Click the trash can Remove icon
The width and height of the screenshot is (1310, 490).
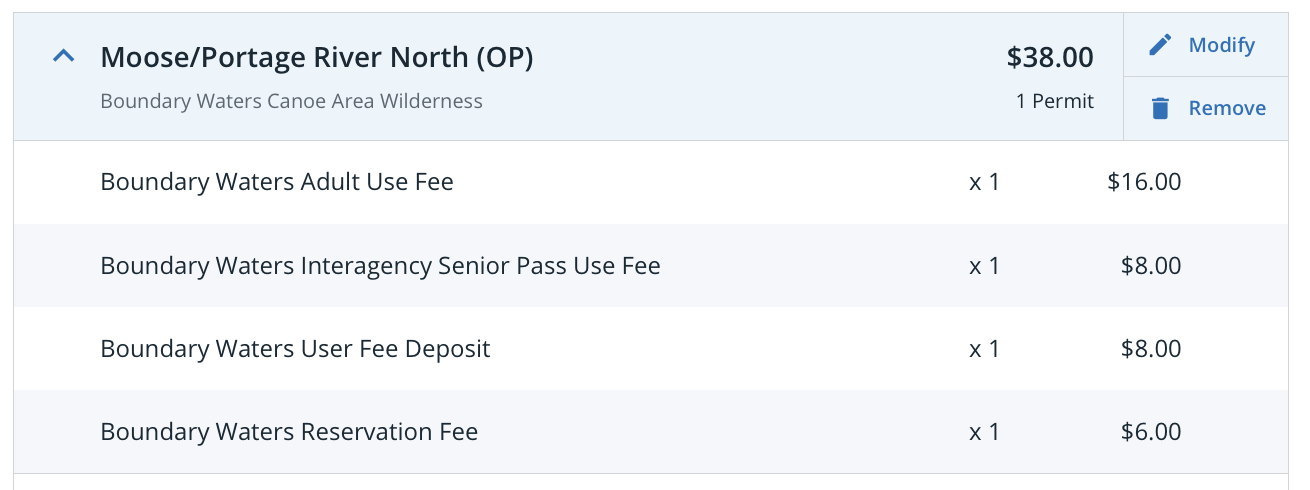(x=1160, y=108)
